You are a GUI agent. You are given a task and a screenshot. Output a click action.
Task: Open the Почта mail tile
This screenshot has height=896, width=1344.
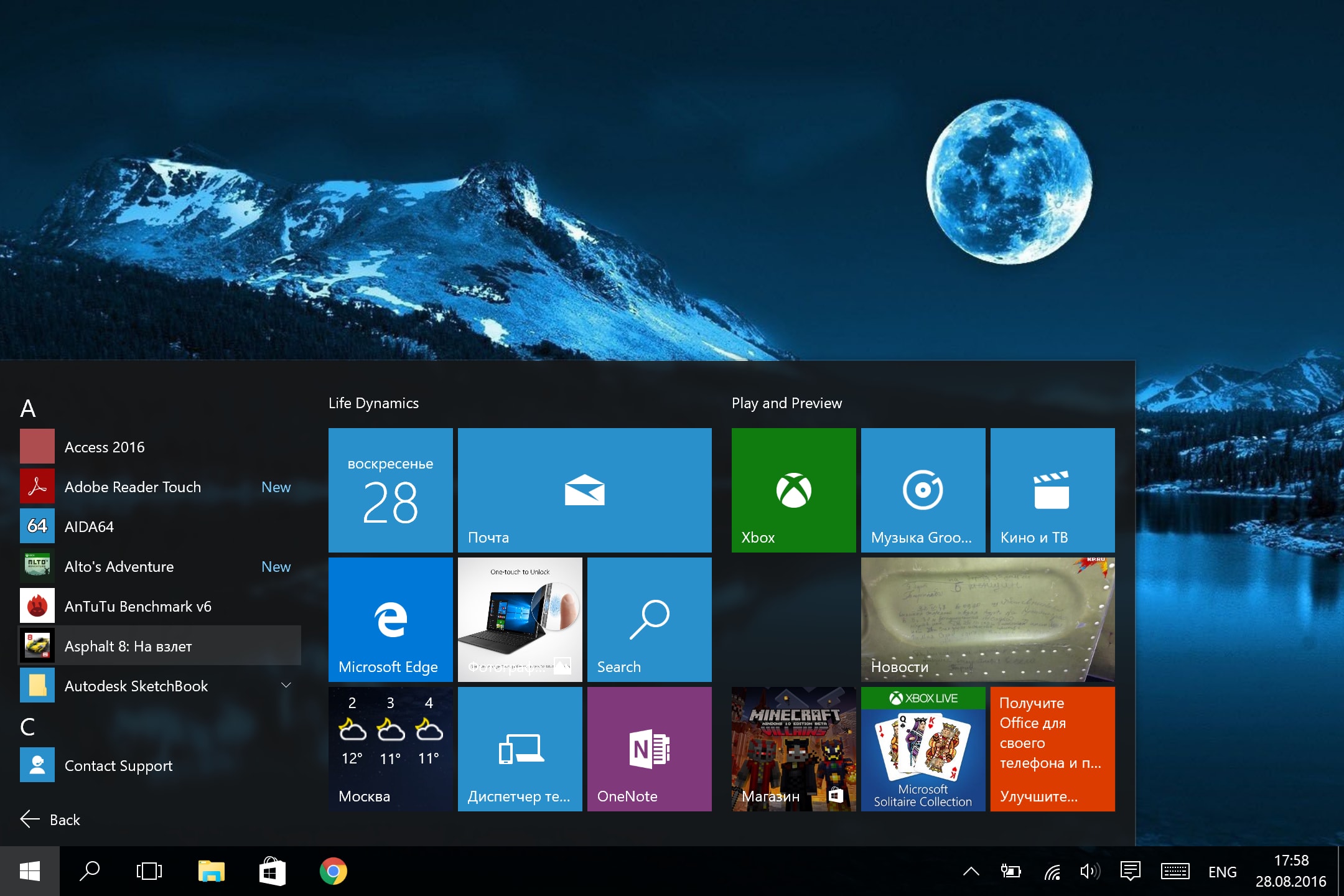(x=585, y=490)
